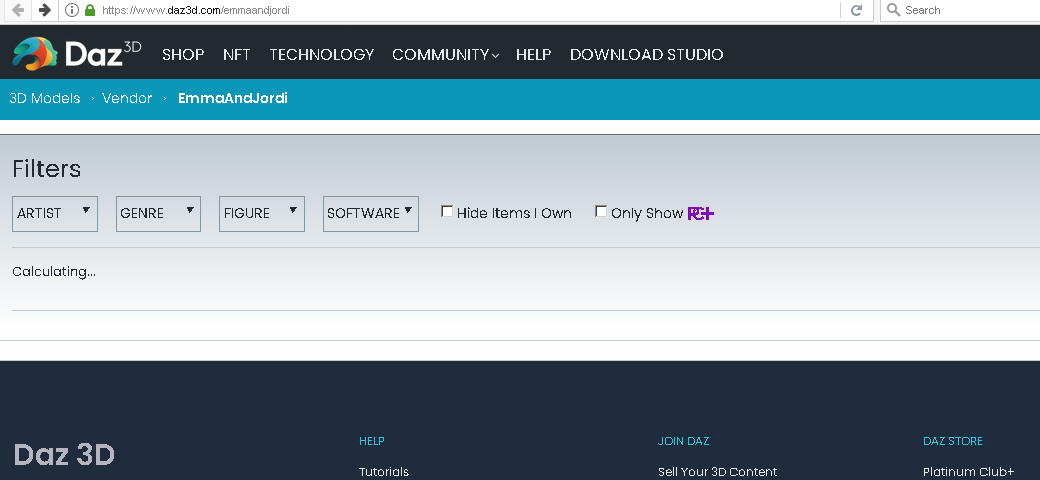The width and height of the screenshot is (1040, 480).
Task: Click the green padlock security icon
Action: 90,10
